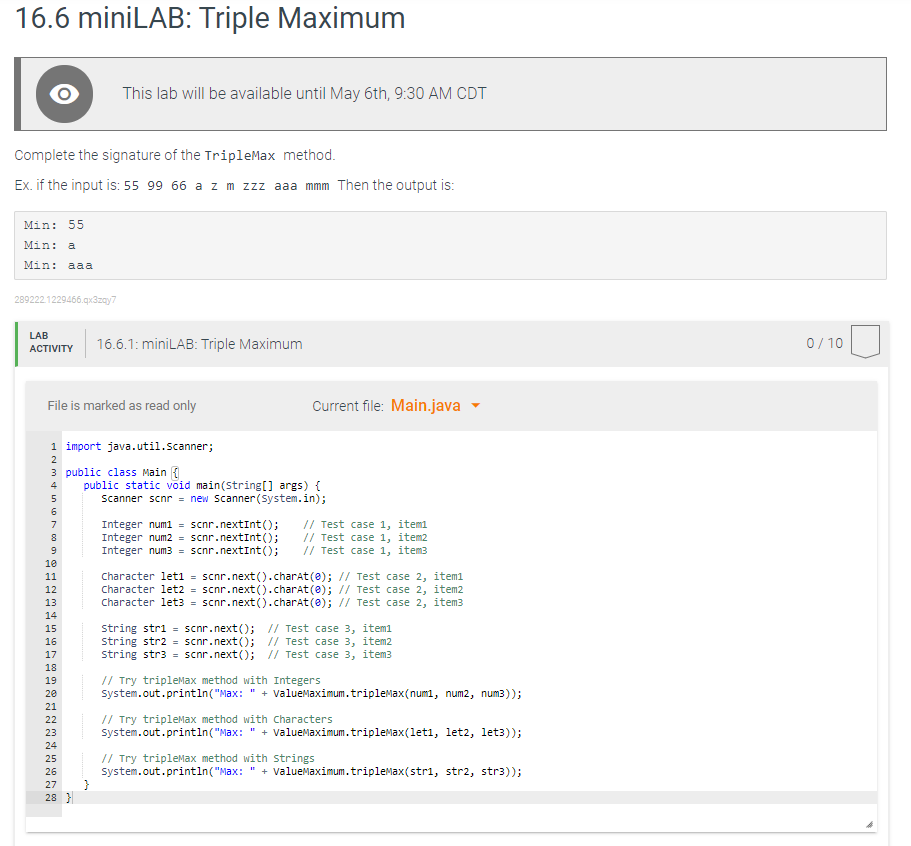Open the Main.java current file dropdown
911x846 pixels.
pos(436,406)
